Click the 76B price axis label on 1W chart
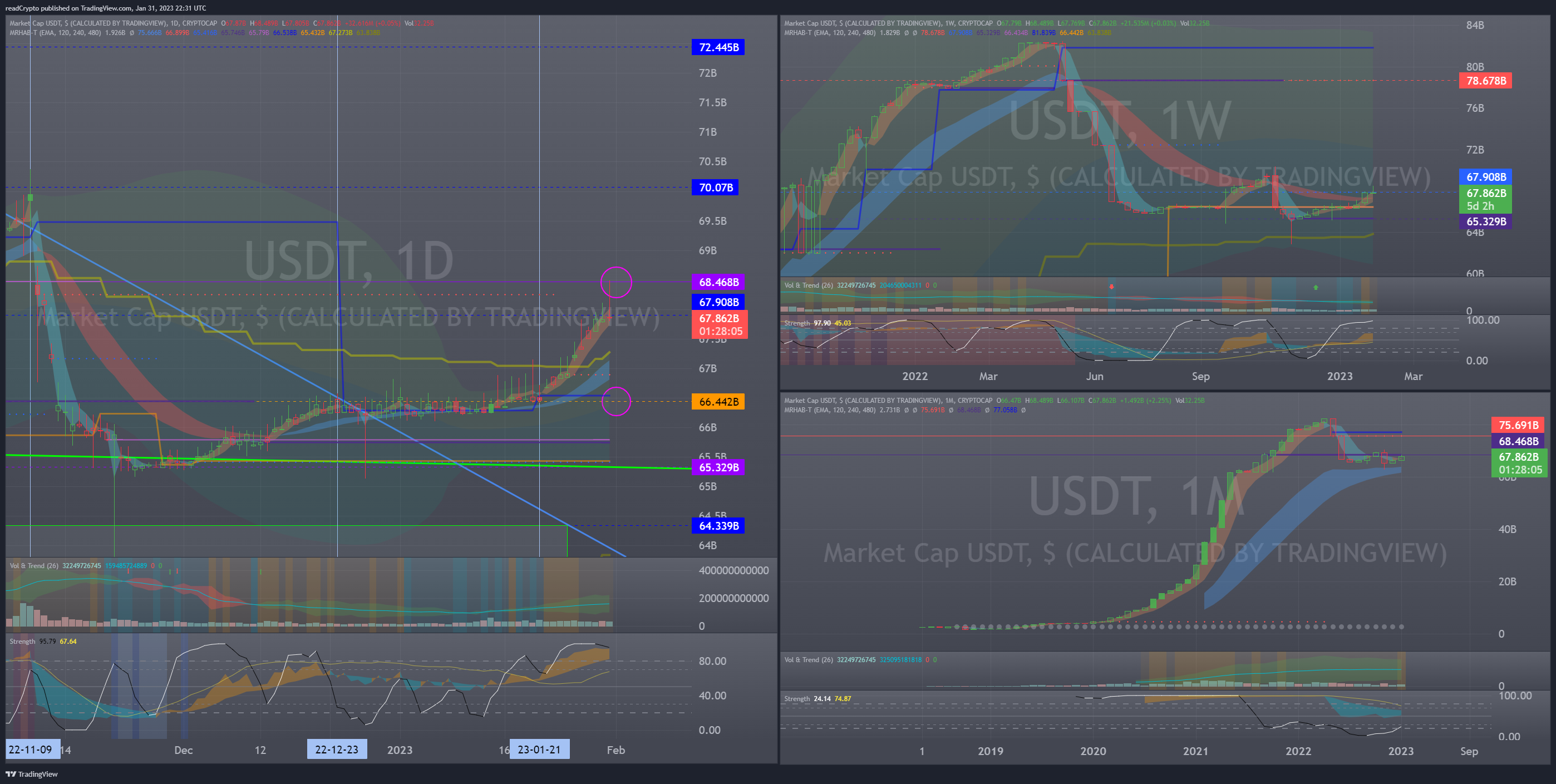1556x784 pixels. coord(1474,108)
